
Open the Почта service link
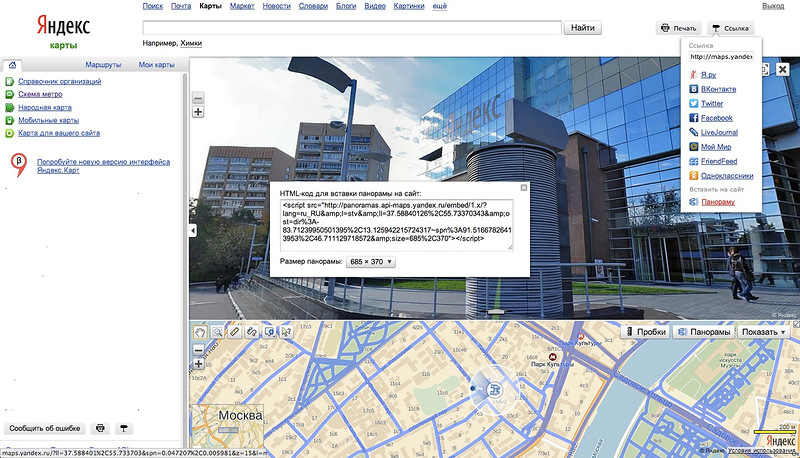pos(181,6)
